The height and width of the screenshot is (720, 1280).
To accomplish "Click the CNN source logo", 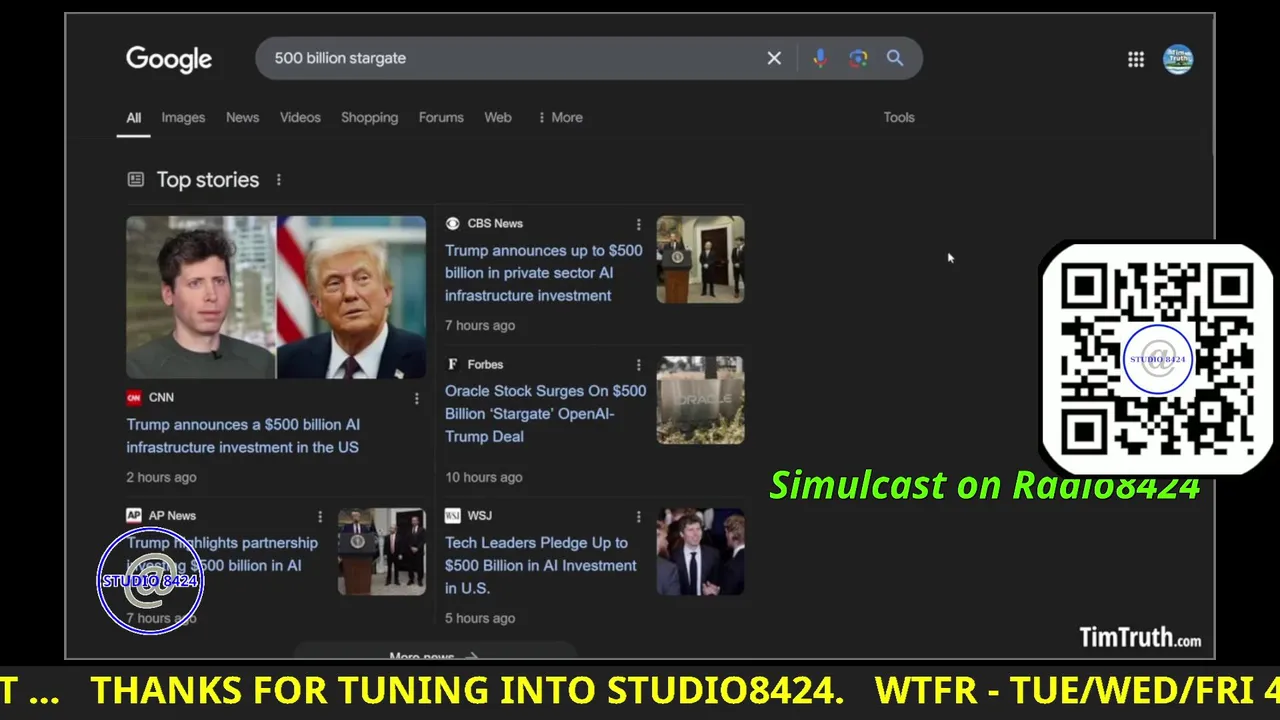I will point(134,397).
